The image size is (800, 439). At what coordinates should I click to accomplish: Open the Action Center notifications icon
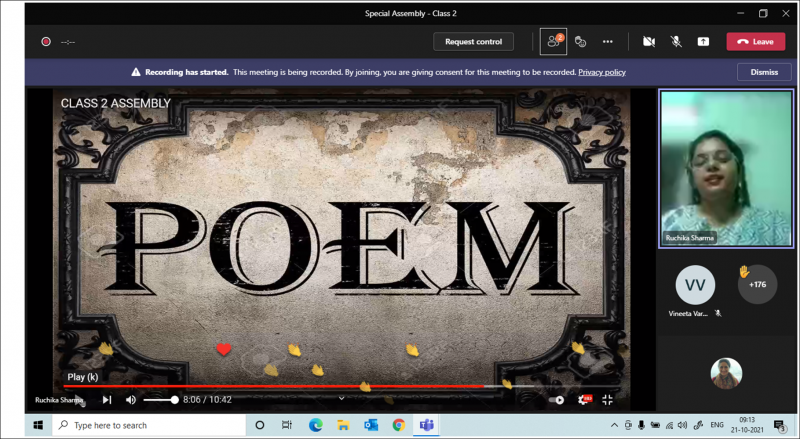coord(780,425)
